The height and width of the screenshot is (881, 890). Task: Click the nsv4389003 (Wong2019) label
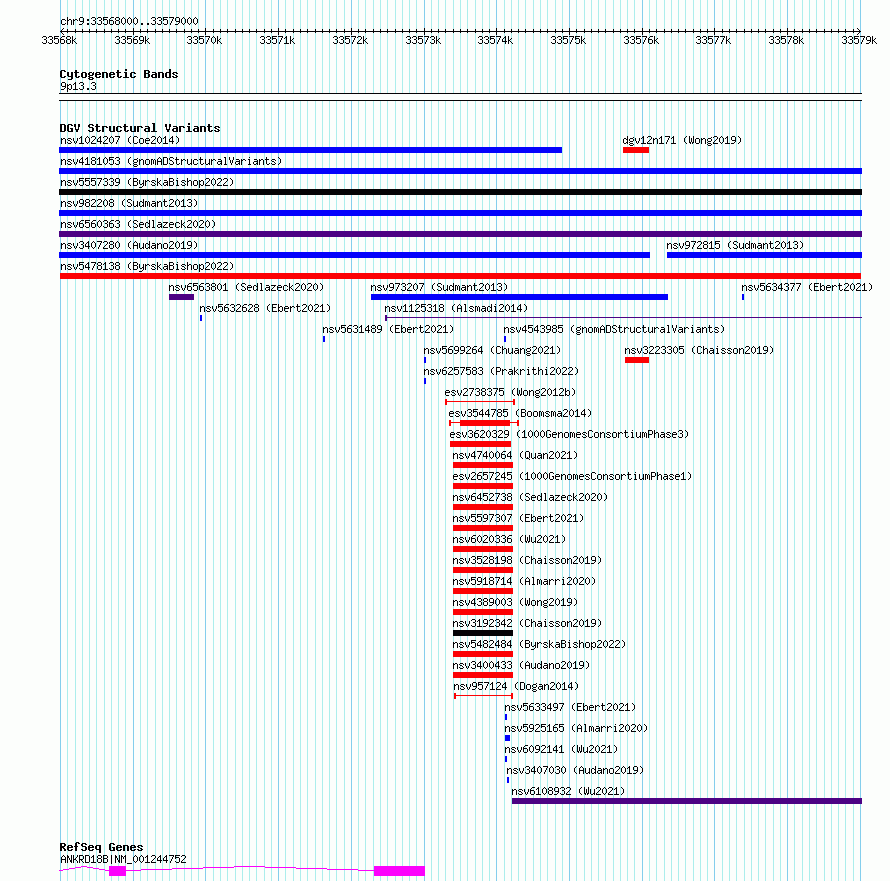pos(515,602)
